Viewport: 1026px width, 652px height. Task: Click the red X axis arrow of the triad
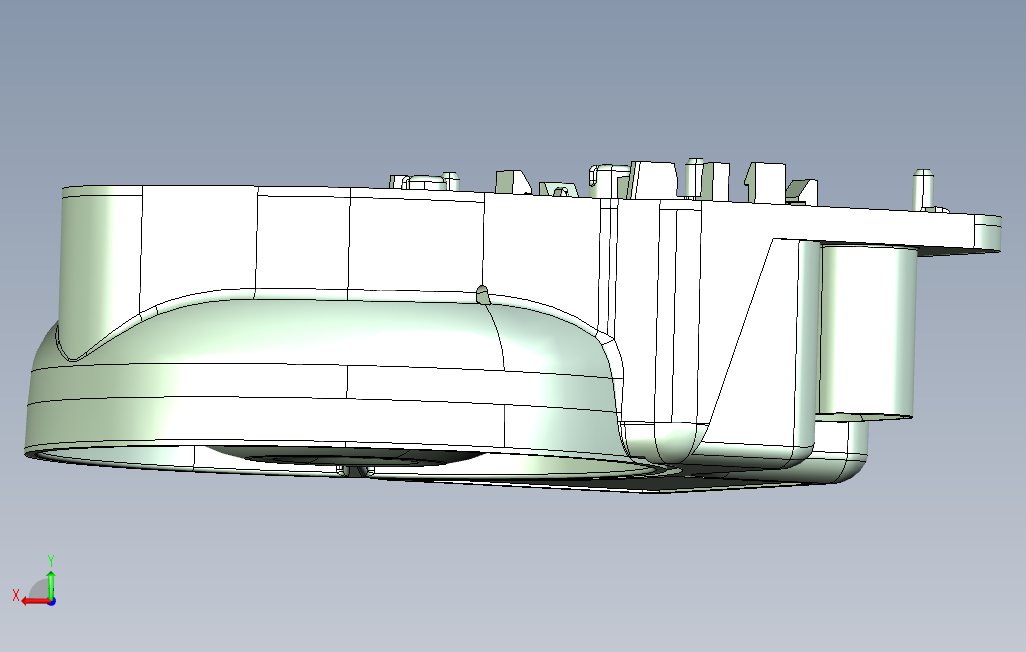pyautogui.click(x=36, y=600)
